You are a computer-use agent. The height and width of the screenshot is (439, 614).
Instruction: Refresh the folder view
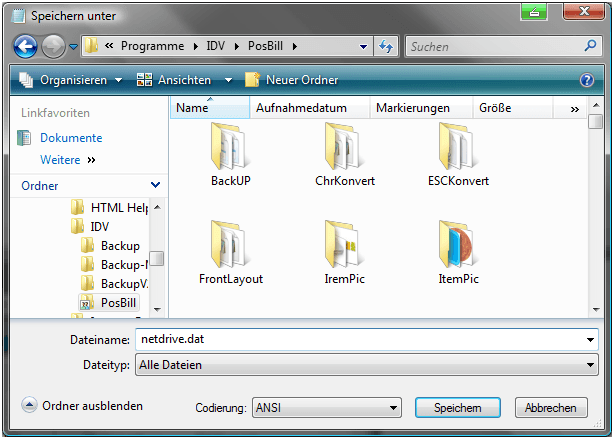pos(386,47)
